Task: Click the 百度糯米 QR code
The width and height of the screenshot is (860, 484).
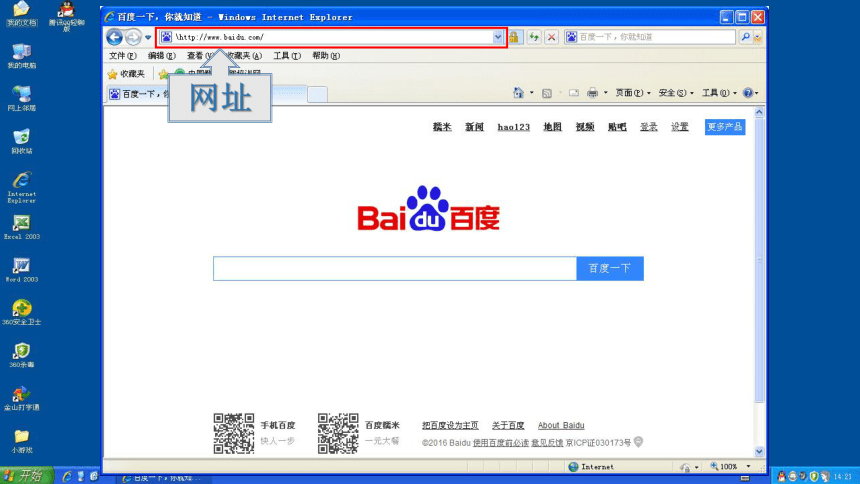Action: (338, 434)
